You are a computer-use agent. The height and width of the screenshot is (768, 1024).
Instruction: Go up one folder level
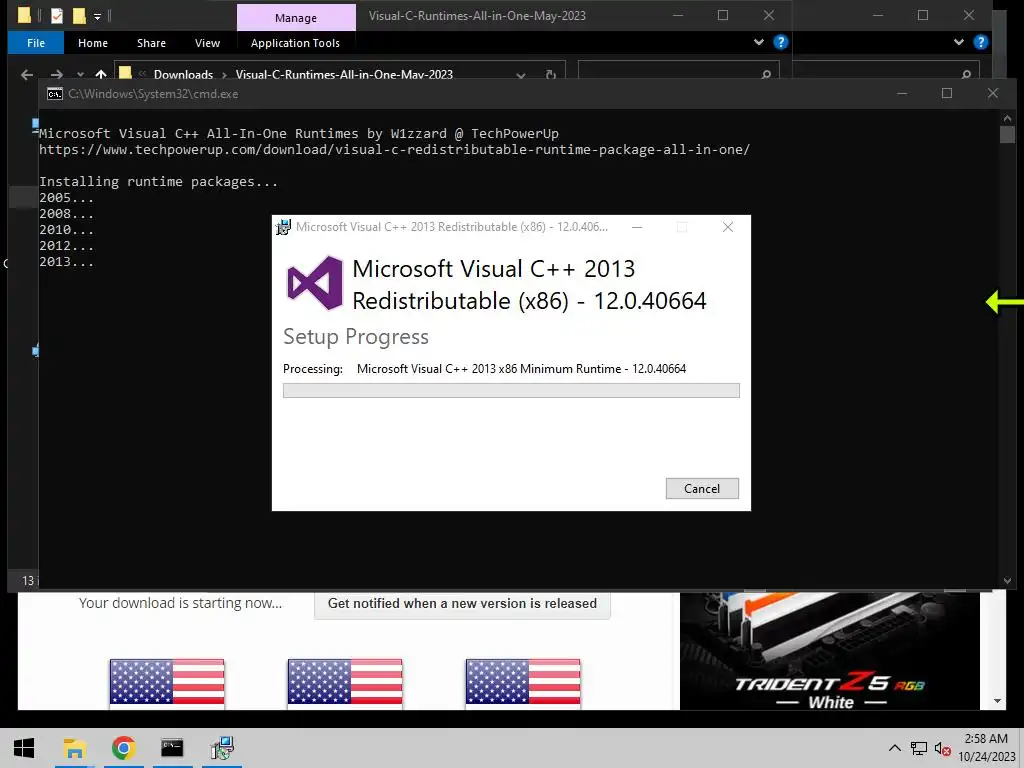pyautogui.click(x=101, y=74)
